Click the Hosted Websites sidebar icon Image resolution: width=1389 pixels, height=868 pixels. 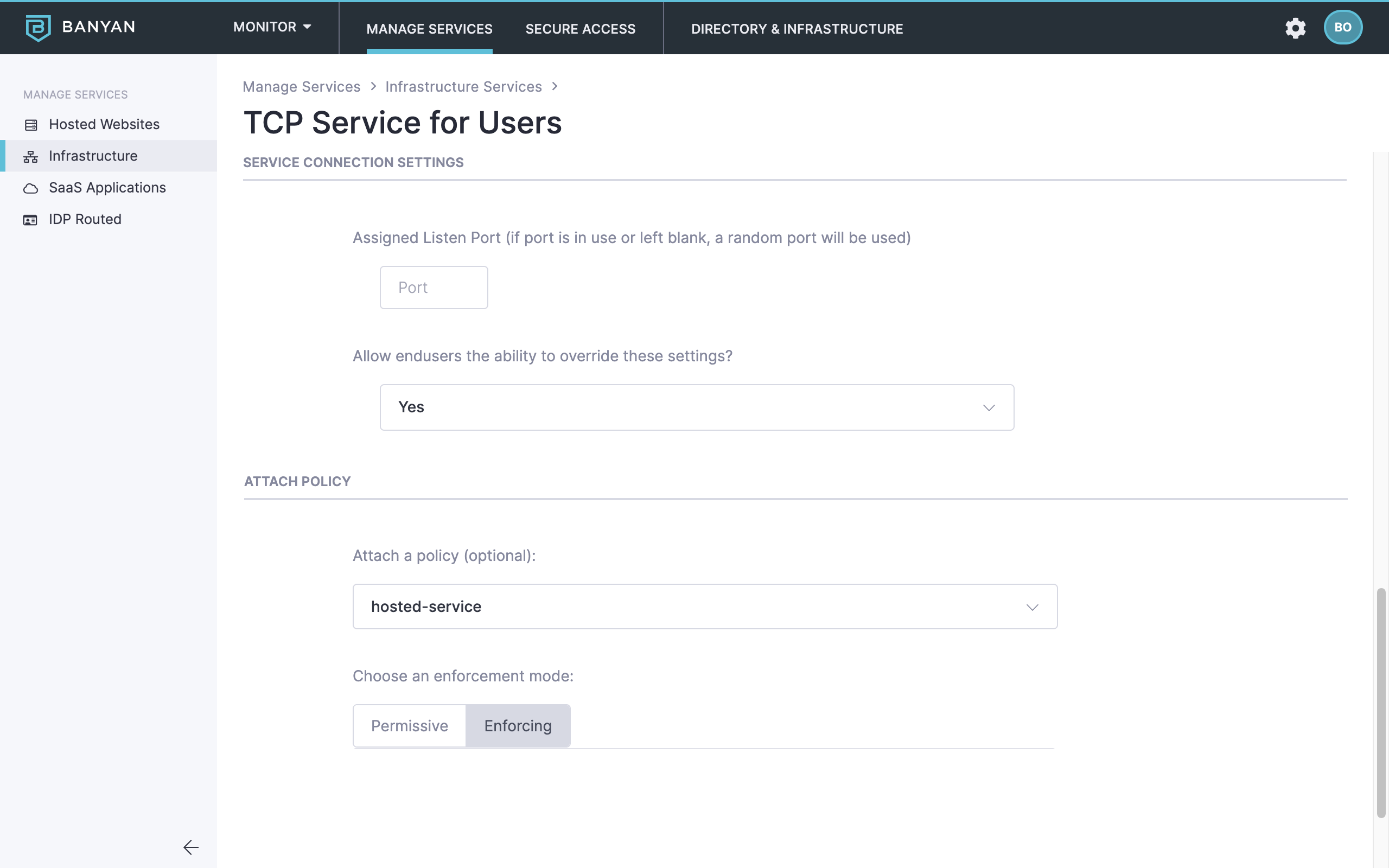click(31, 125)
